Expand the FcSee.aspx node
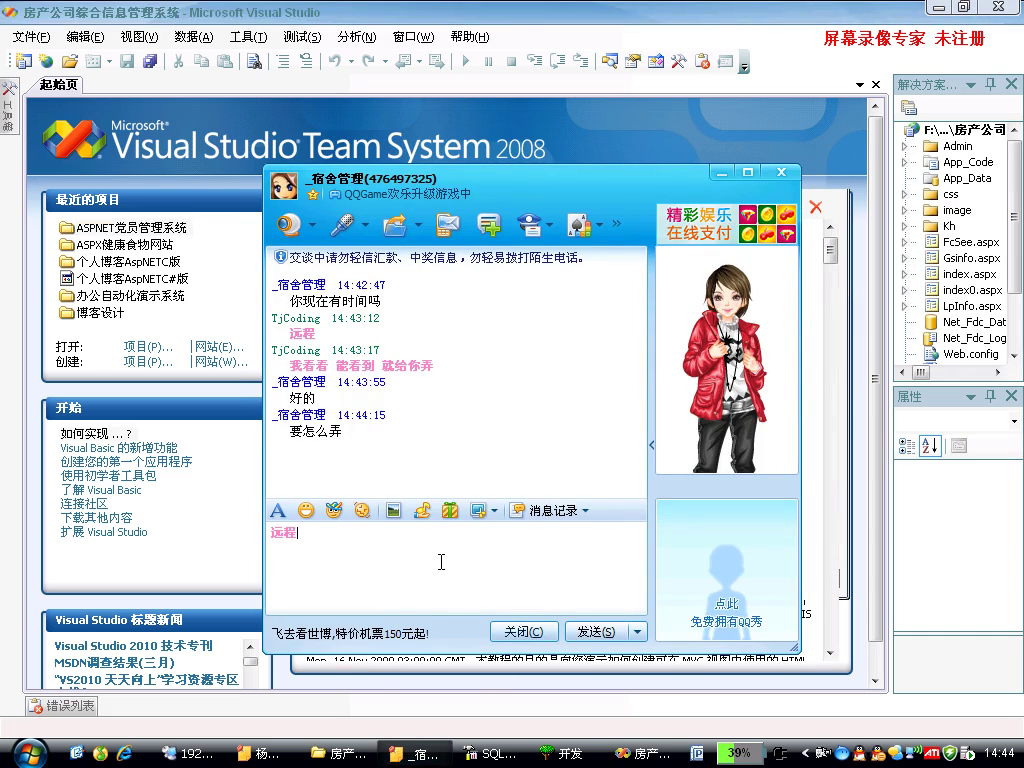The height and width of the screenshot is (768, 1024). [904, 242]
